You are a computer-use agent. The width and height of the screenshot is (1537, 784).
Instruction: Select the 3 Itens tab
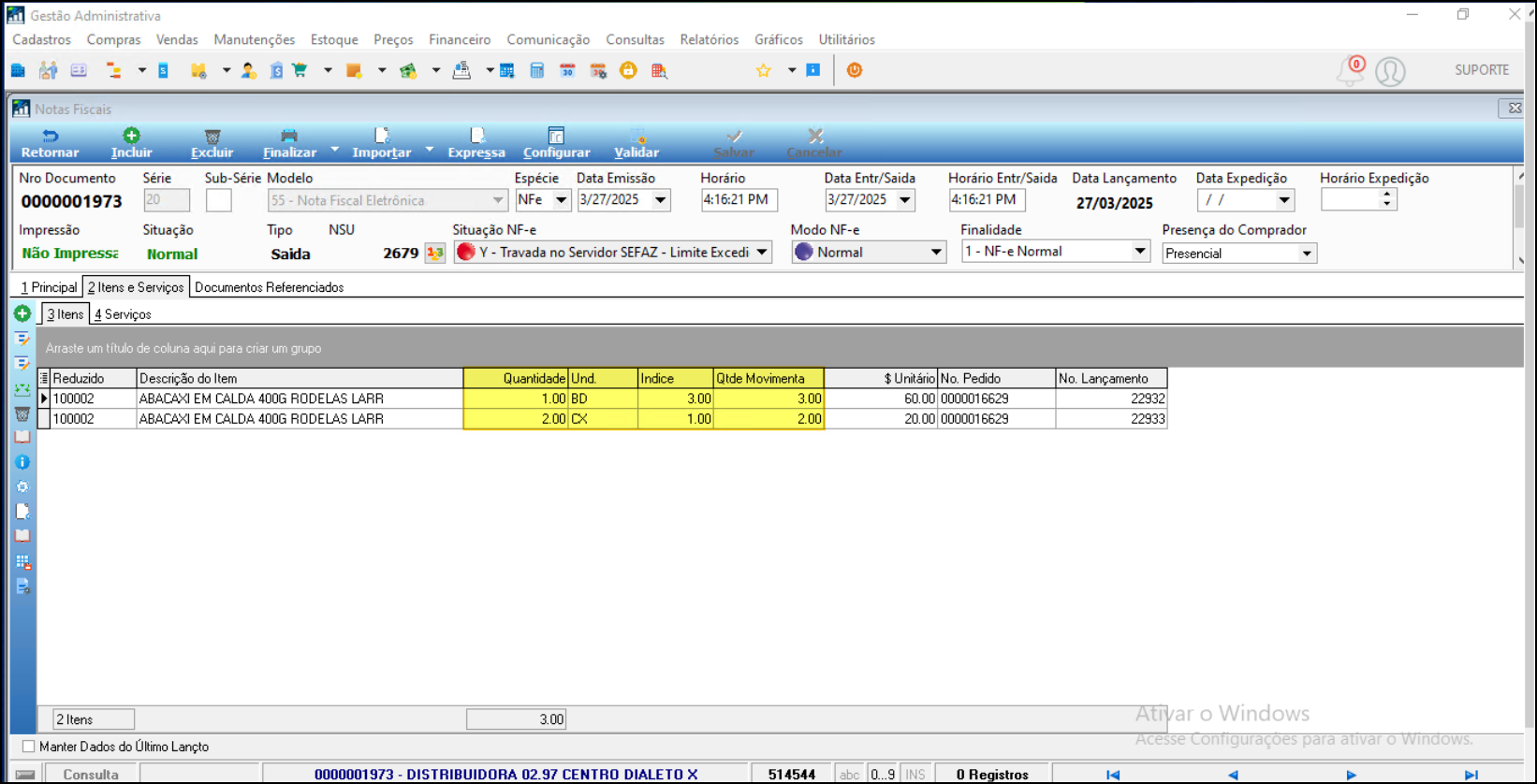point(66,314)
